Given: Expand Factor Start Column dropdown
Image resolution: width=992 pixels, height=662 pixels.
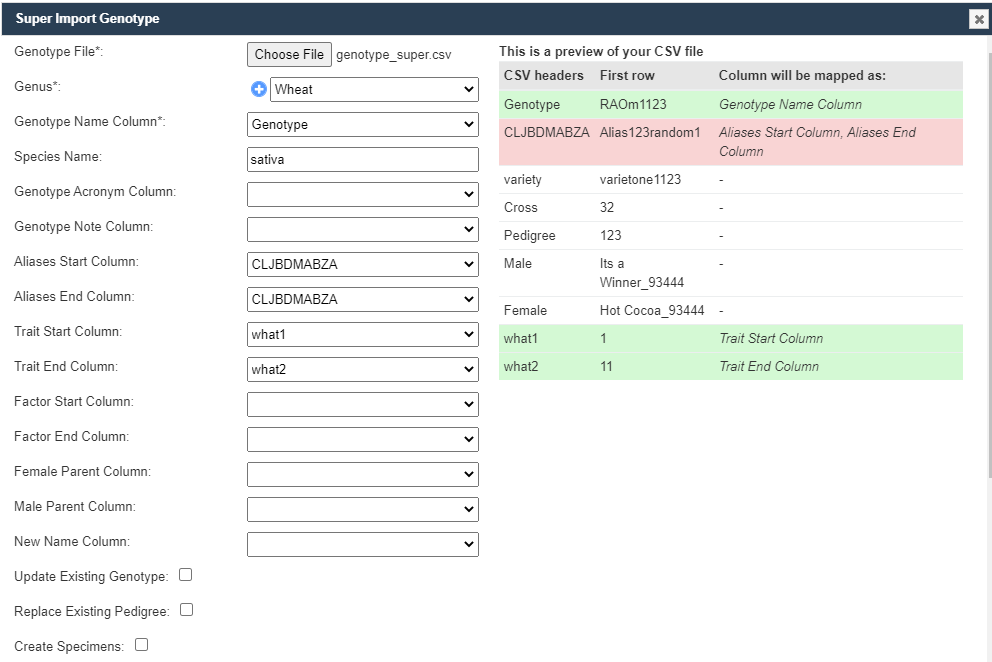Looking at the screenshot, I should [362, 404].
